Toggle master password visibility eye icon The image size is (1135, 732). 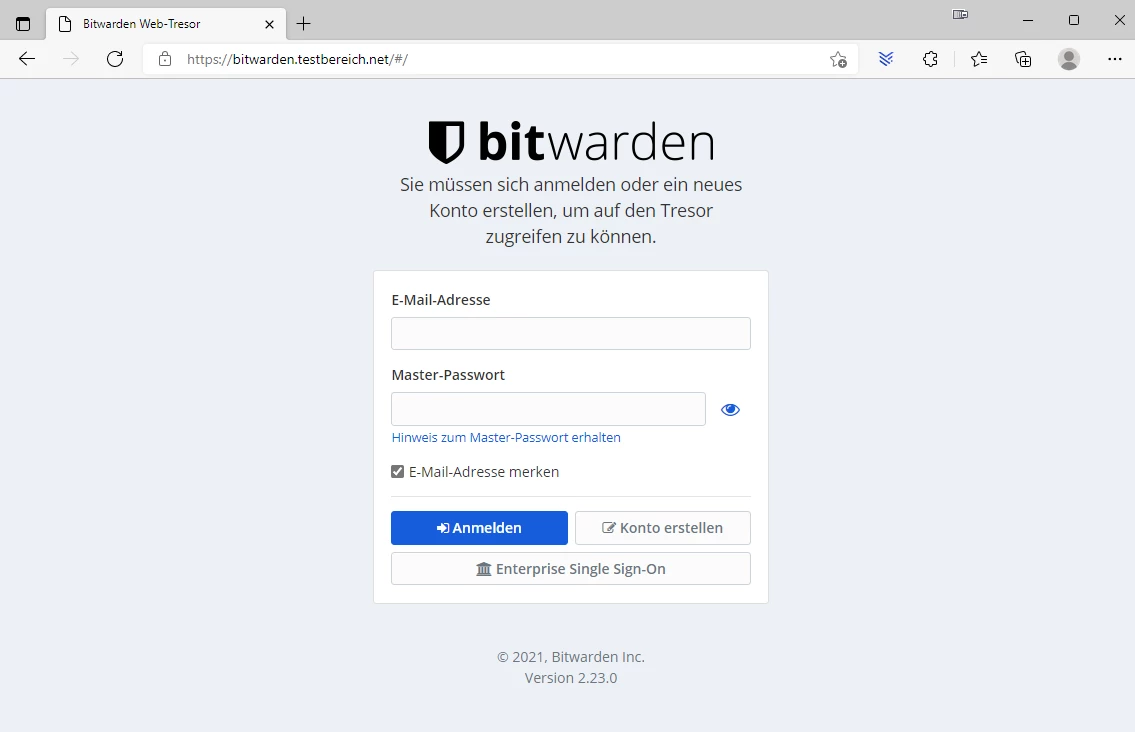click(x=730, y=410)
